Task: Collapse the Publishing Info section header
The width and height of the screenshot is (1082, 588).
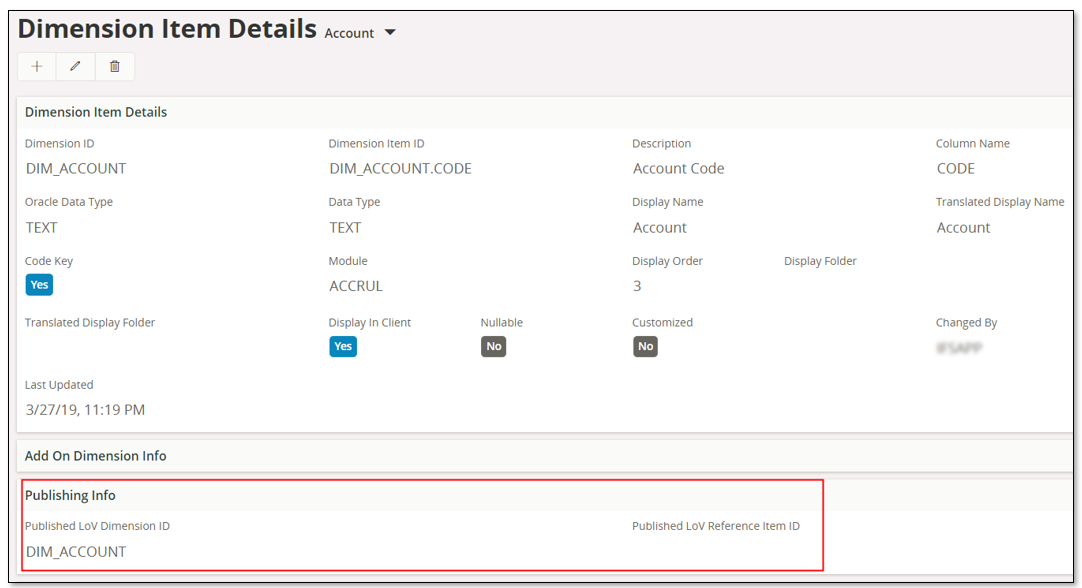Action: pos(70,495)
